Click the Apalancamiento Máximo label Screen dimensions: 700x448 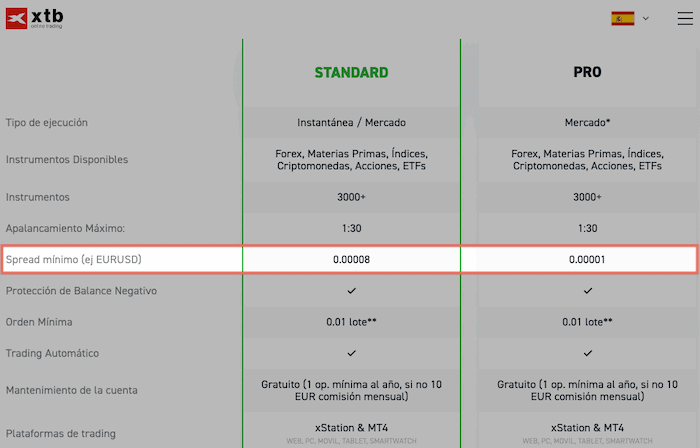[65, 228]
